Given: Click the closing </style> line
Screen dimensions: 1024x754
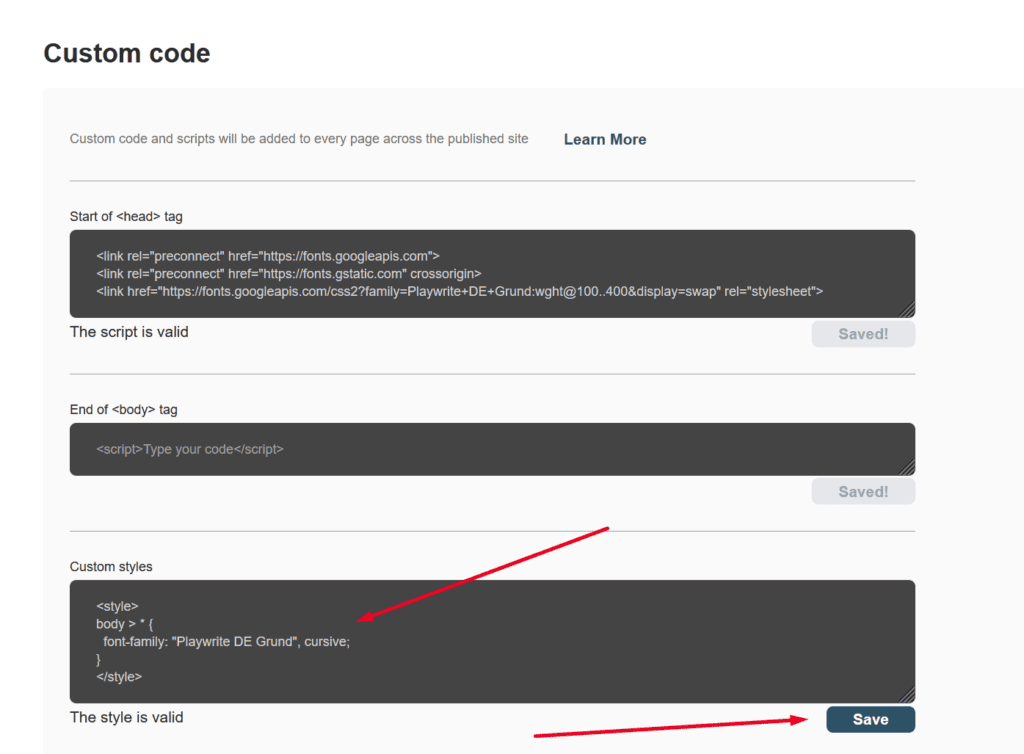Looking at the screenshot, I should (x=119, y=677).
